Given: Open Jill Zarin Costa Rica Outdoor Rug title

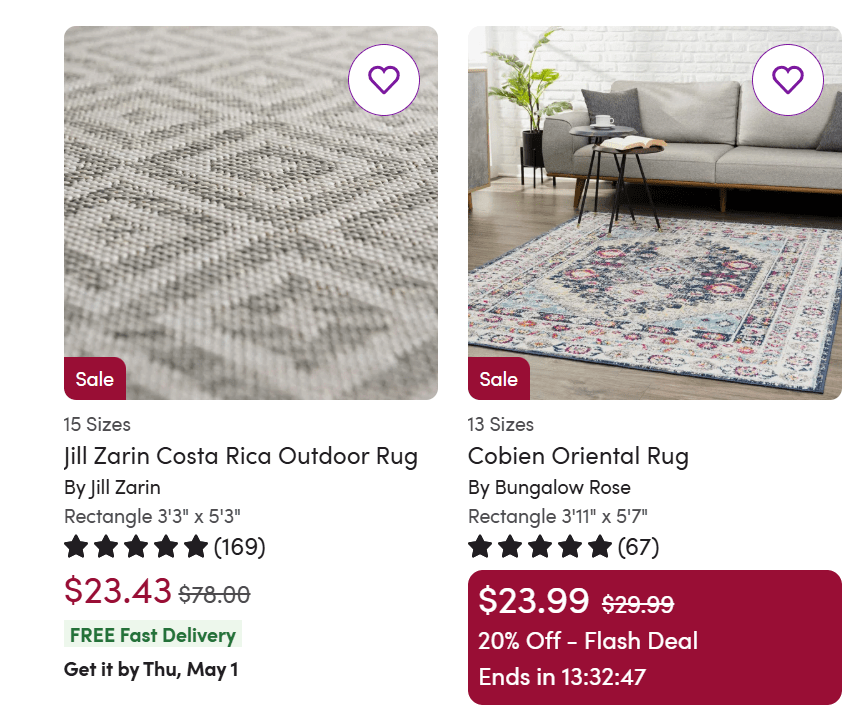Looking at the screenshot, I should [x=241, y=457].
